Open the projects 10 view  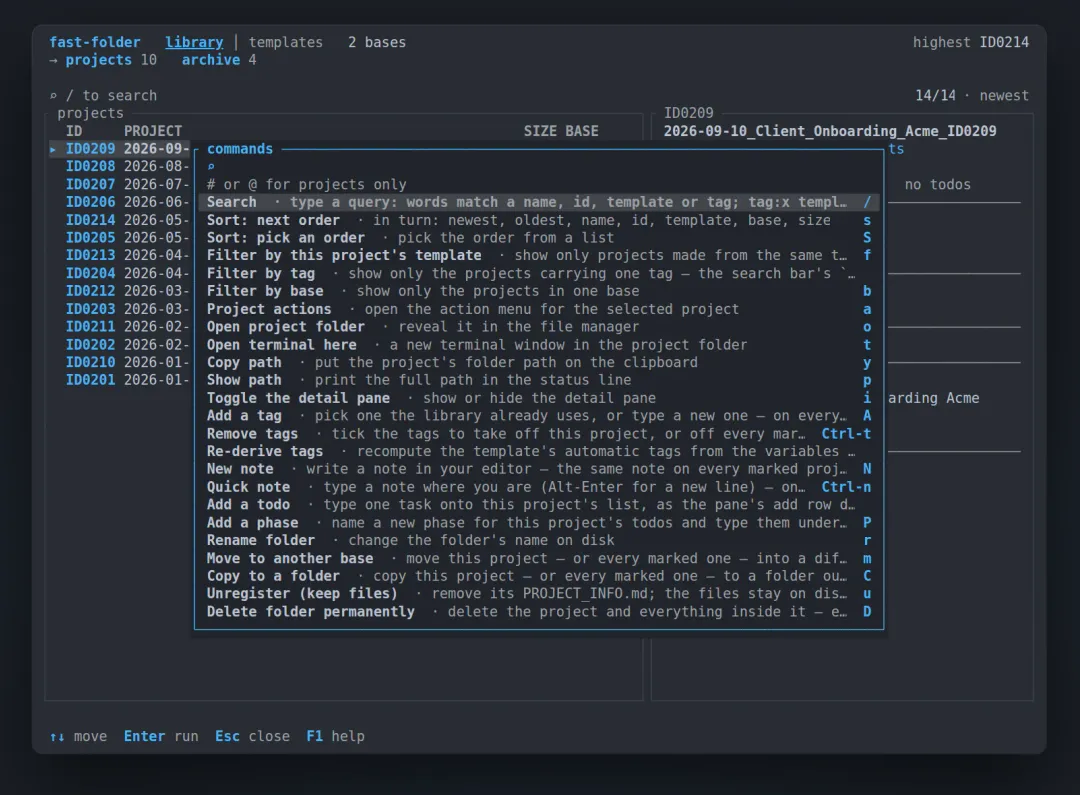(110, 60)
